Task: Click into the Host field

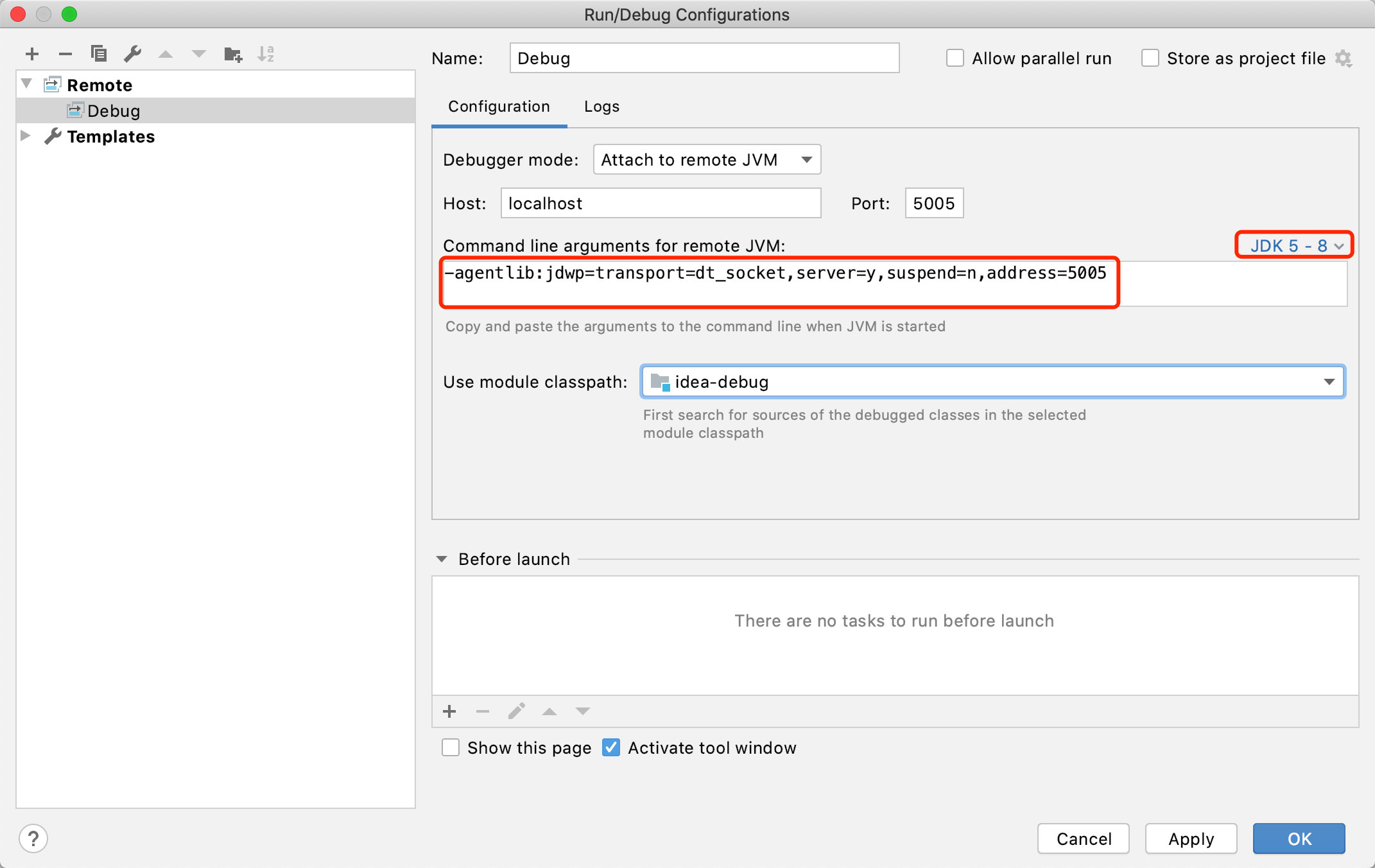Action: point(660,204)
